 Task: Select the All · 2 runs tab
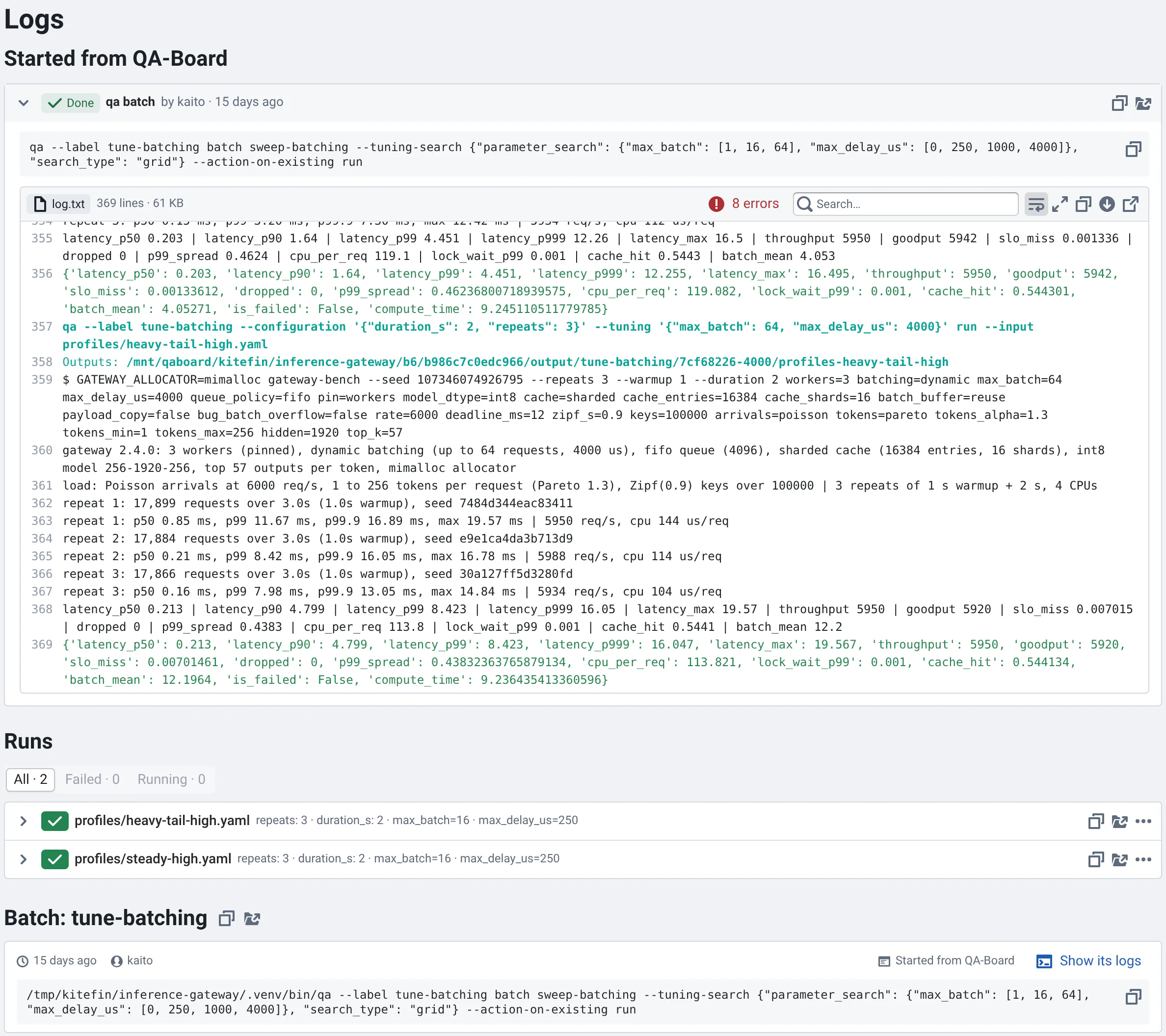(x=30, y=779)
